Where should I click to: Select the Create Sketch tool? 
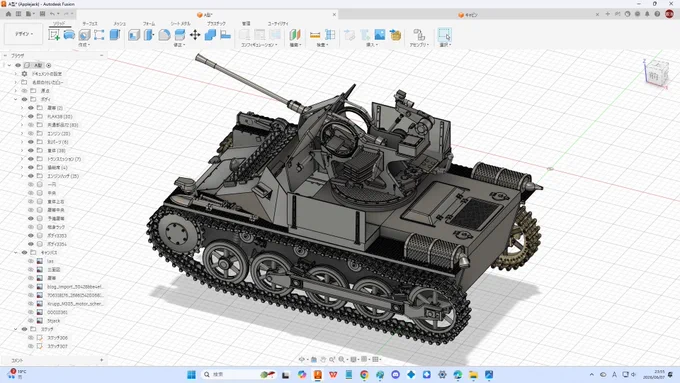tap(54, 35)
